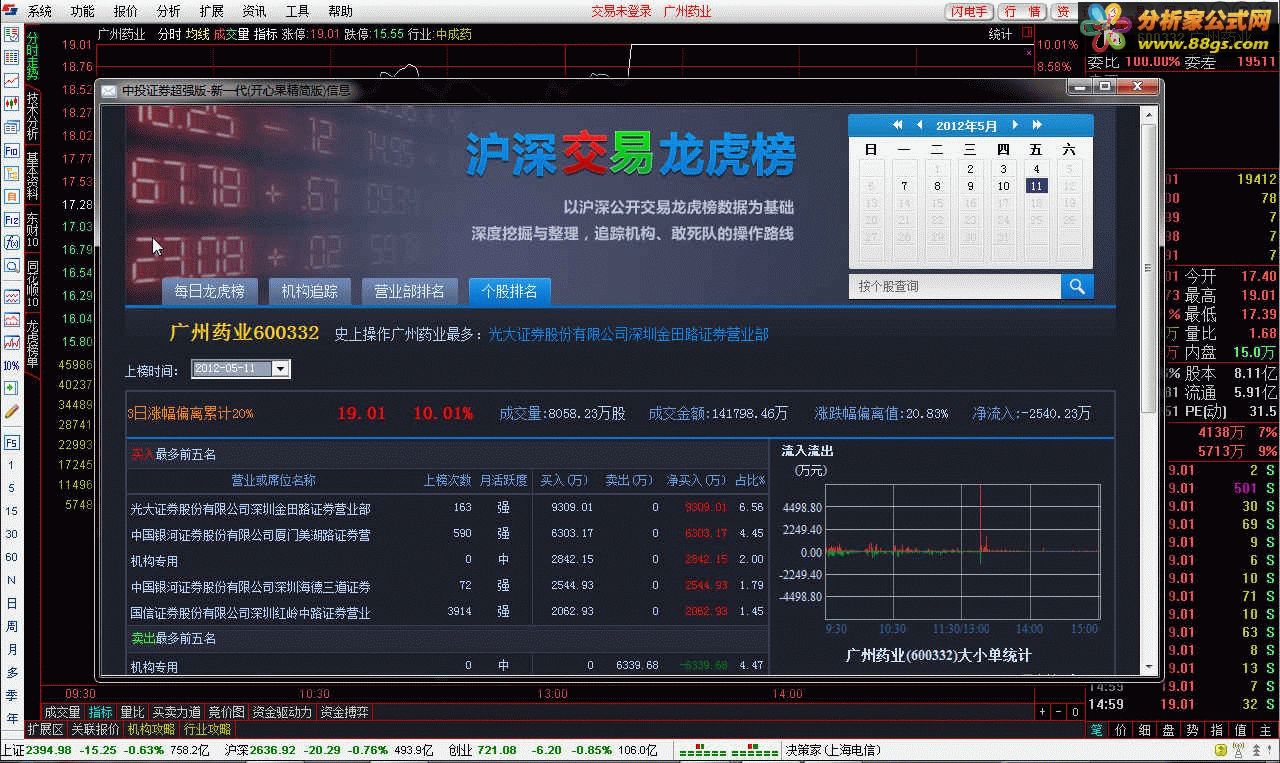Click the candlestick chart icon in left toolbar
This screenshot has width=1280, height=763.
pyautogui.click(x=11, y=103)
